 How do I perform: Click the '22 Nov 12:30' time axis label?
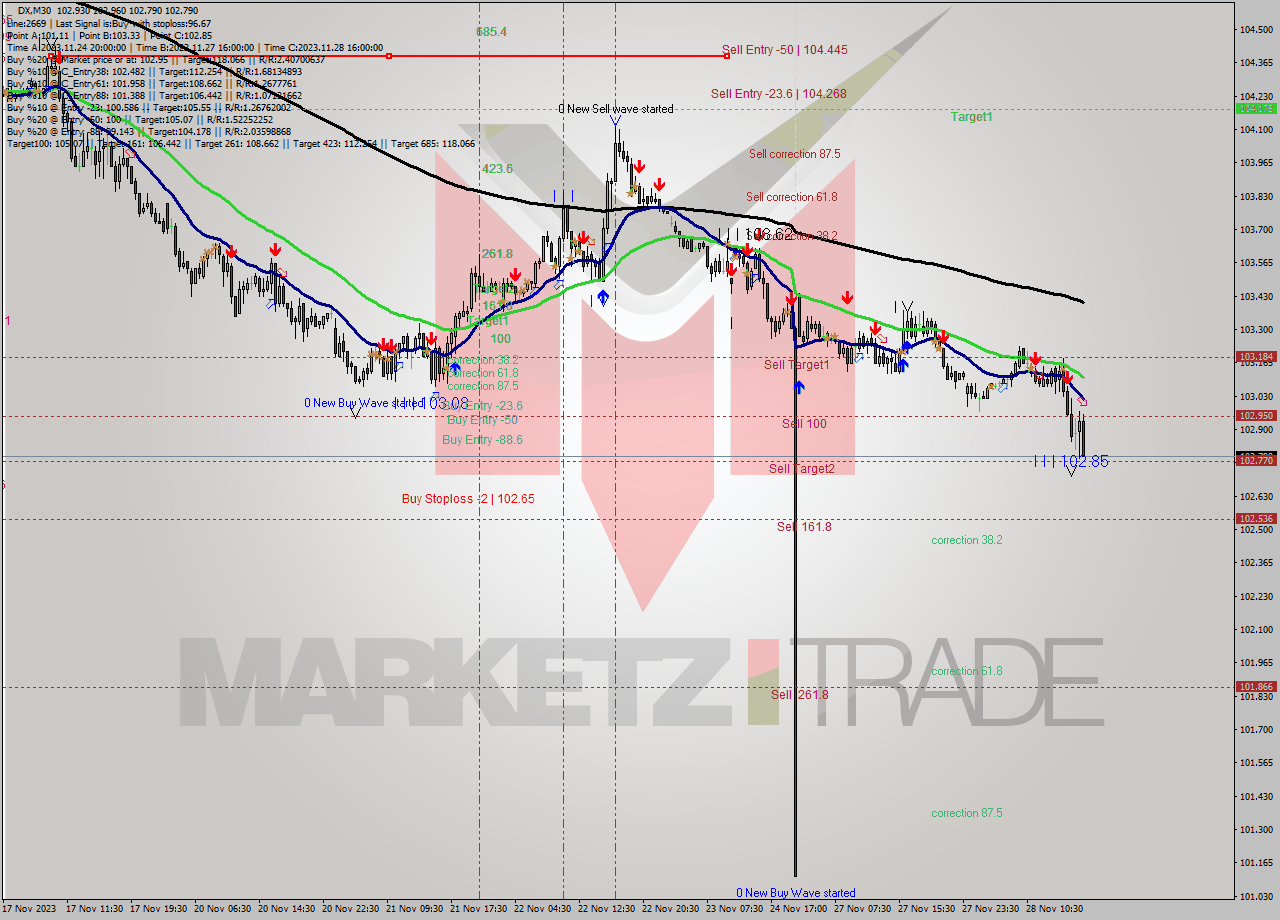(607, 909)
